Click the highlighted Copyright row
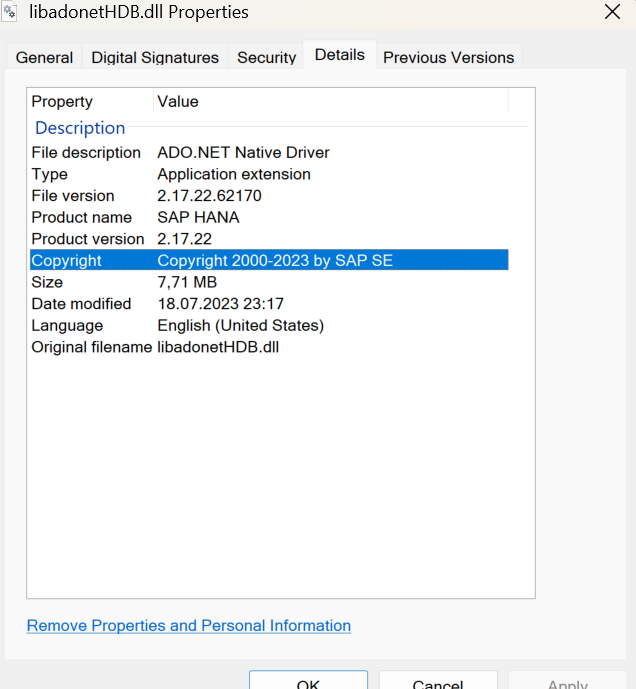Image resolution: width=636 pixels, height=689 pixels. (268, 261)
